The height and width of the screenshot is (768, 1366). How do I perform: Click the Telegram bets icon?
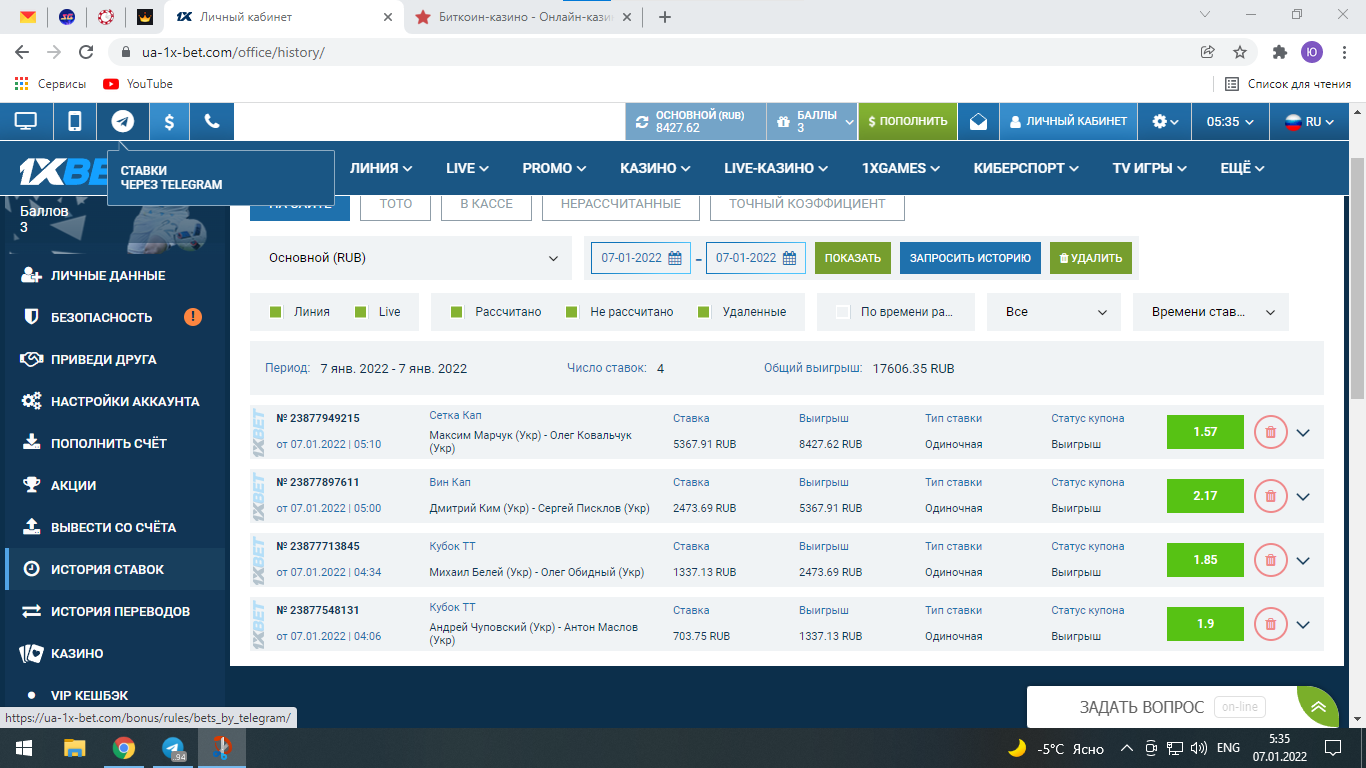click(x=122, y=121)
